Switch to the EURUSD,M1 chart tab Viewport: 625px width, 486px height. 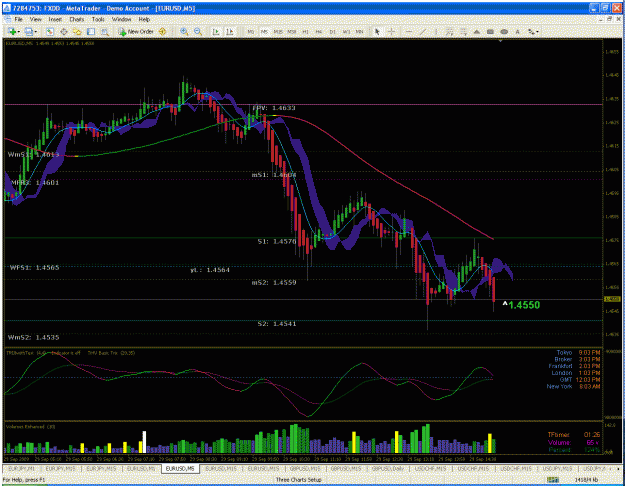pyautogui.click(x=141, y=469)
